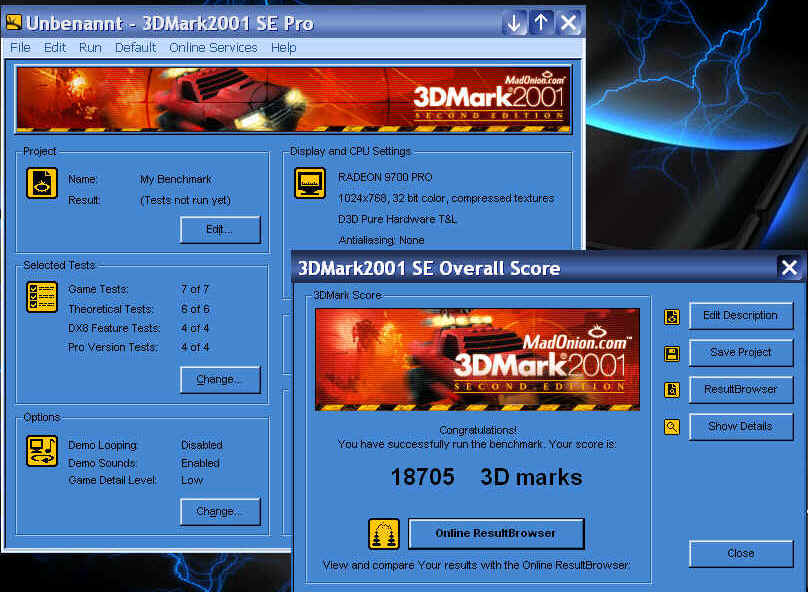Click the Show Details magnifier icon
This screenshot has width=808, height=592.
click(x=672, y=427)
